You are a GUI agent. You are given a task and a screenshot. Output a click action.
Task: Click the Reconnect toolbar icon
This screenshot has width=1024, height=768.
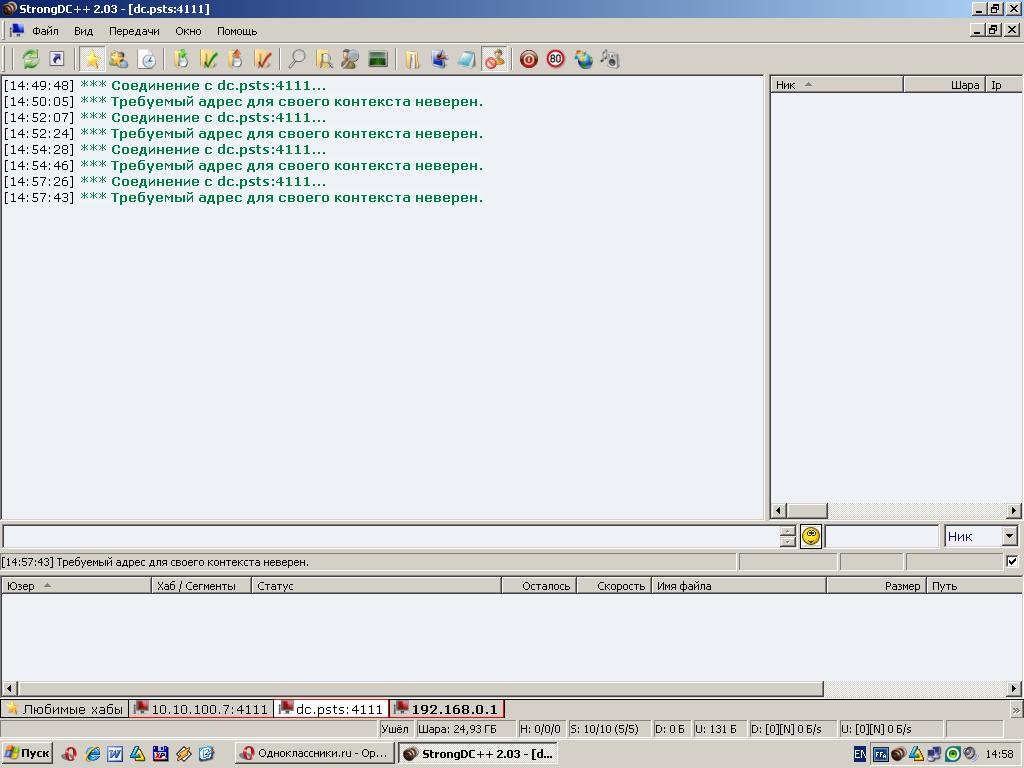[31, 59]
